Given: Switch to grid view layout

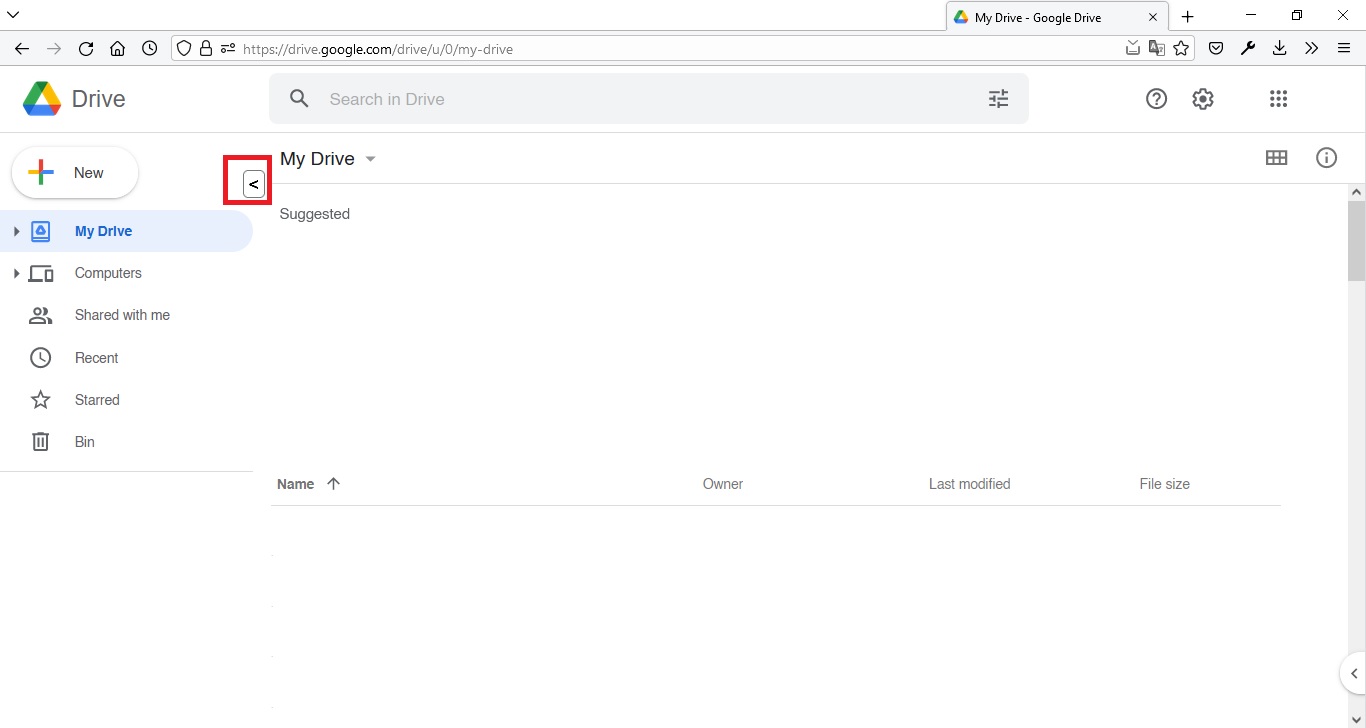Looking at the screenshot, I should (x=1277, y=157).
